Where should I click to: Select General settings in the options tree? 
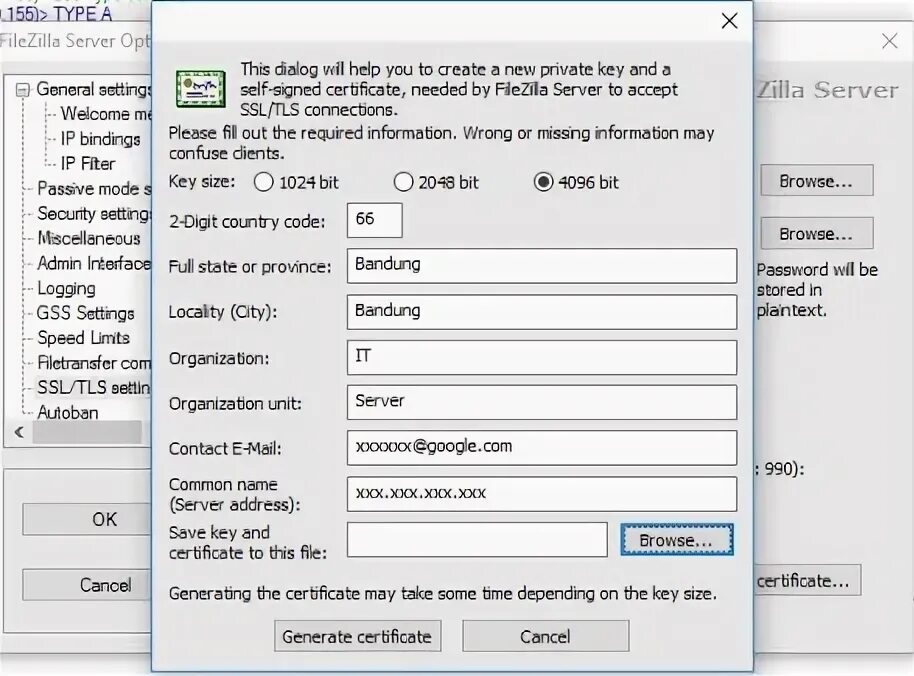pyautogui.click(x=93, y=89)
